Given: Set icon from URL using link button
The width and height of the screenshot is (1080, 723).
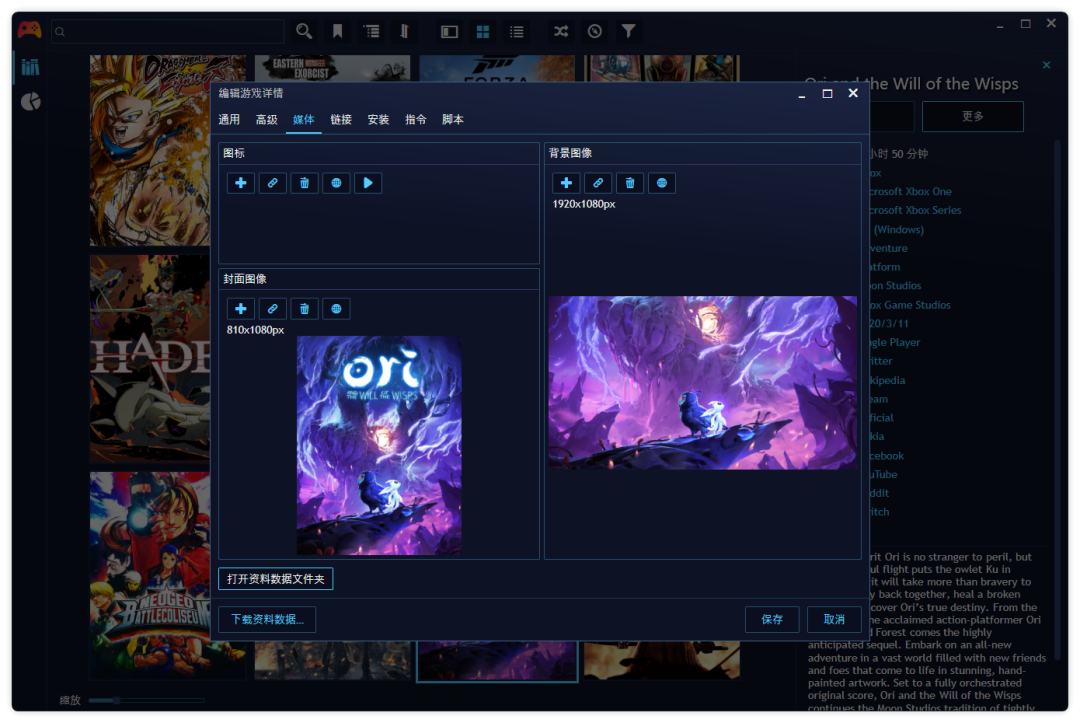Looking at the screenshot, I should [273, 182].
